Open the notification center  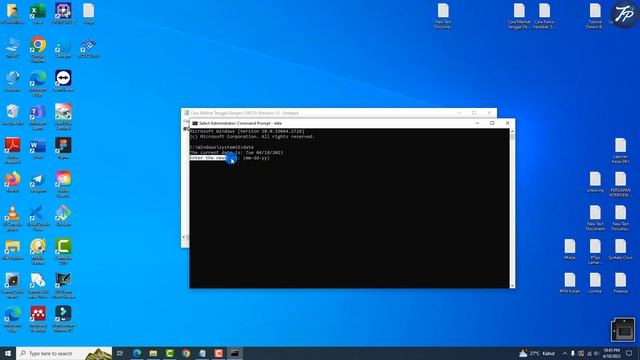[629, 353]
